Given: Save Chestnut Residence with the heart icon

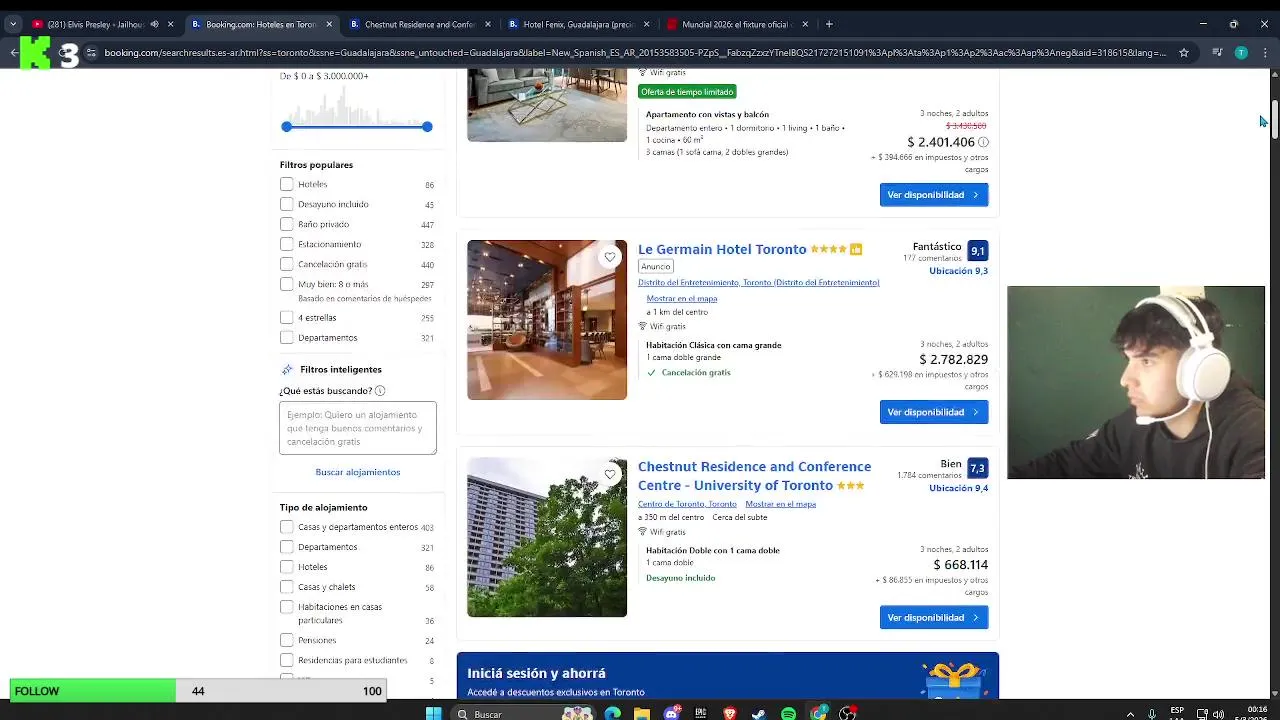Looking at the screenshot, I should click(610, 474).
